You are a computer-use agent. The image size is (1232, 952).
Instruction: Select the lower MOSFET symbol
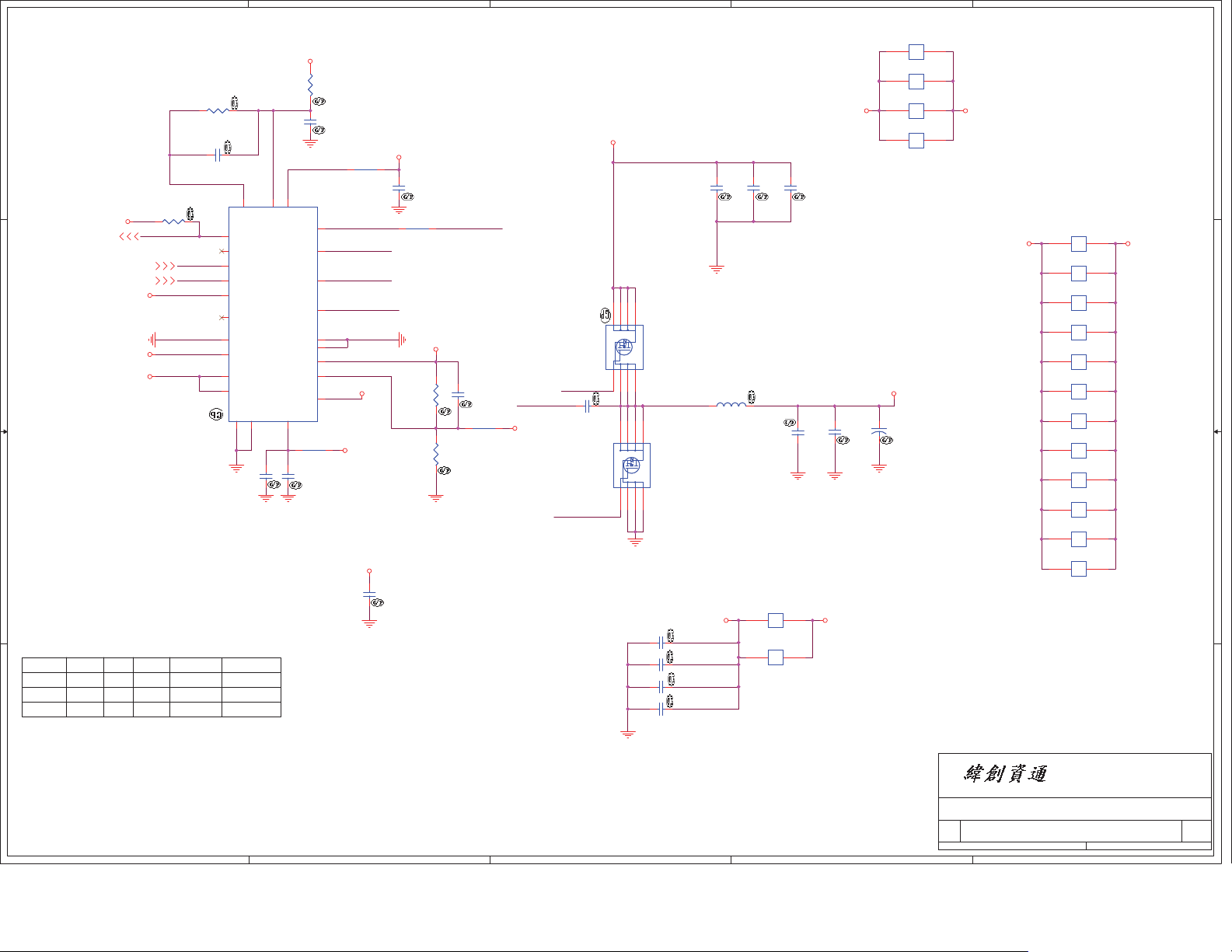click(x=631, y=466)
